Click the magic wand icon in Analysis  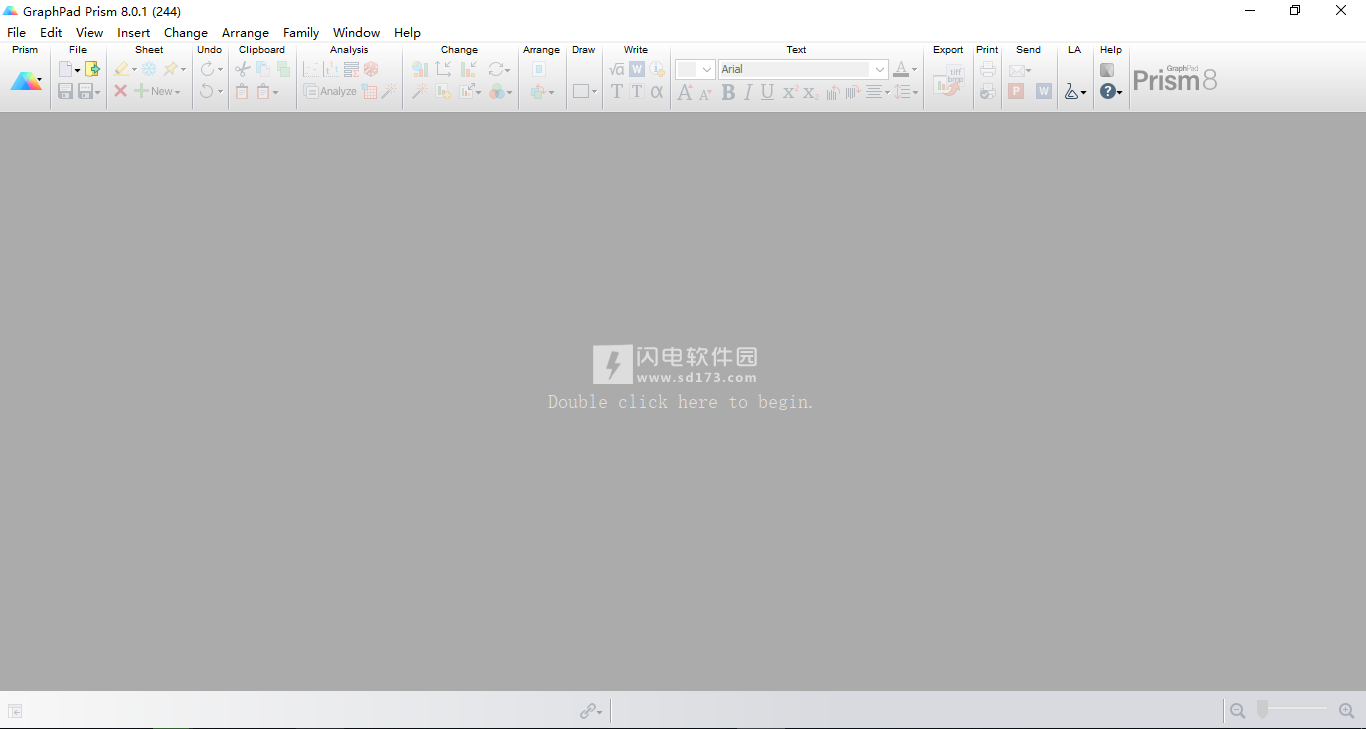[x=390, y=91]
